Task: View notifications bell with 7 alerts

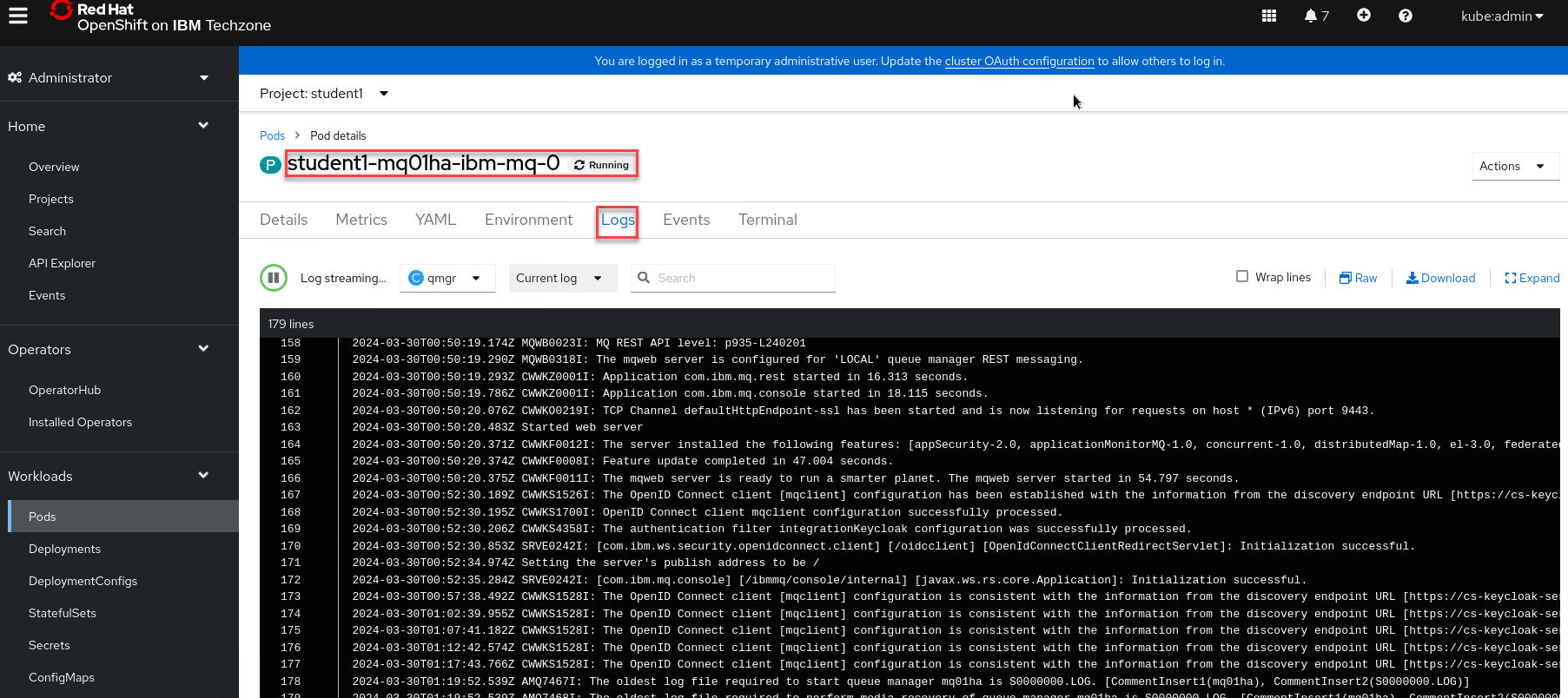Action: 1315,16
